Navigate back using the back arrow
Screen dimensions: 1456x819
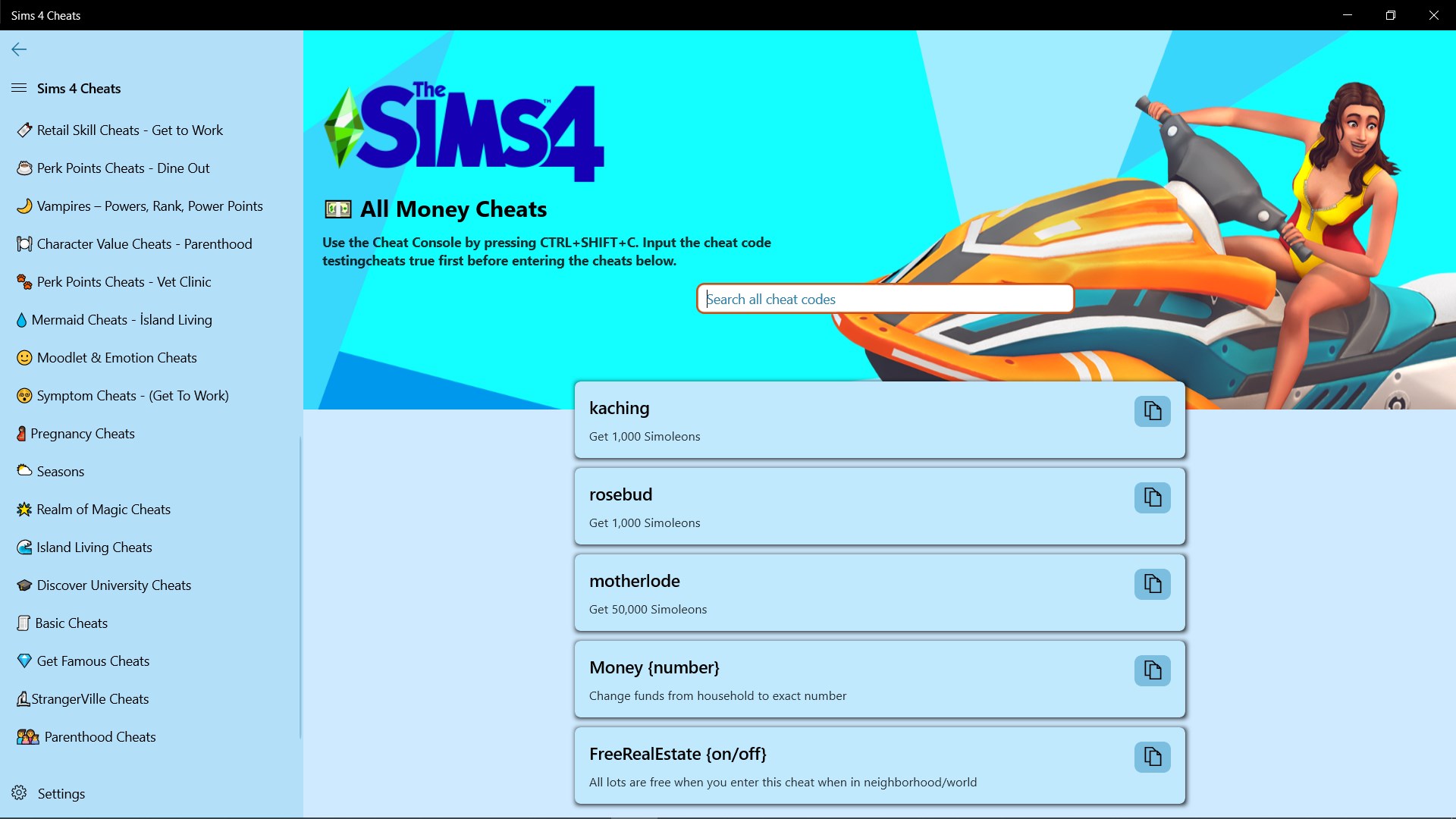19,49
